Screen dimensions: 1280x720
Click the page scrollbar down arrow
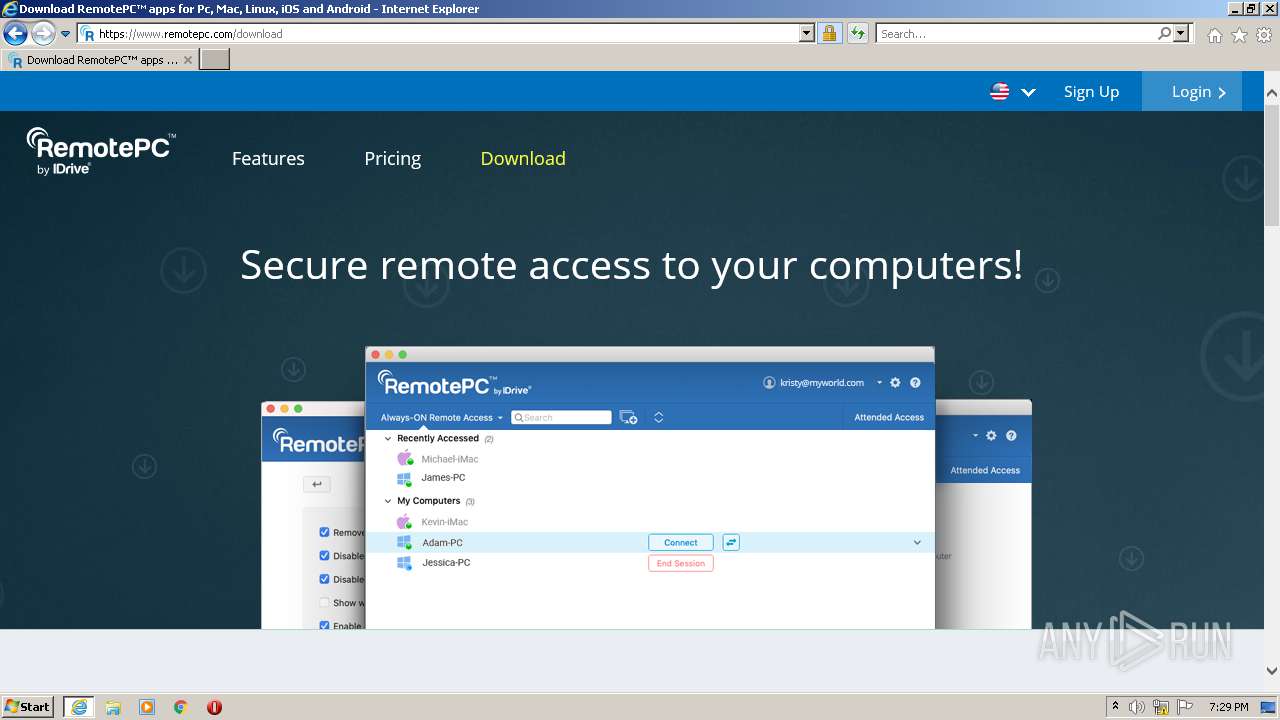tap(1272, 671)
